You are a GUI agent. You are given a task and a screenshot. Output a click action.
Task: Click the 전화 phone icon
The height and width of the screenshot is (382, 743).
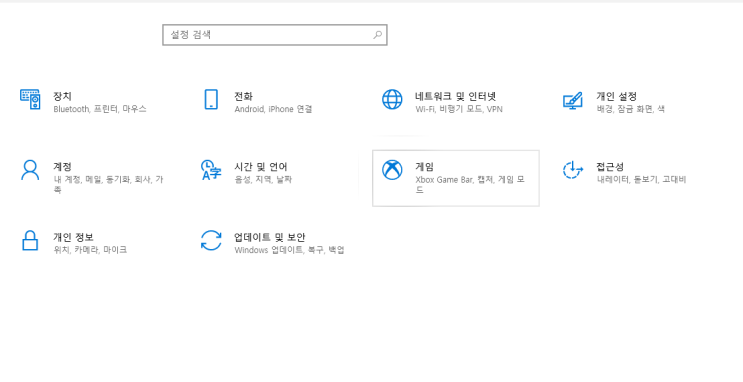click(211, 100)
